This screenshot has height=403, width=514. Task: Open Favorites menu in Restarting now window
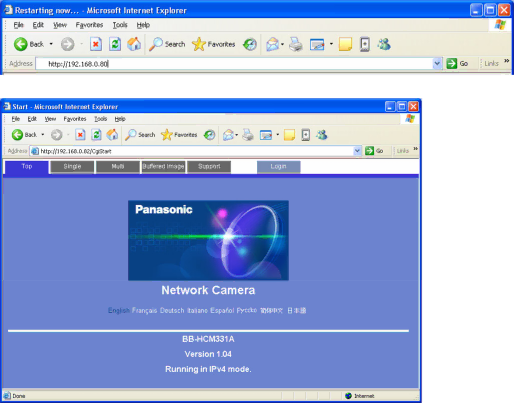click(89, 25)
